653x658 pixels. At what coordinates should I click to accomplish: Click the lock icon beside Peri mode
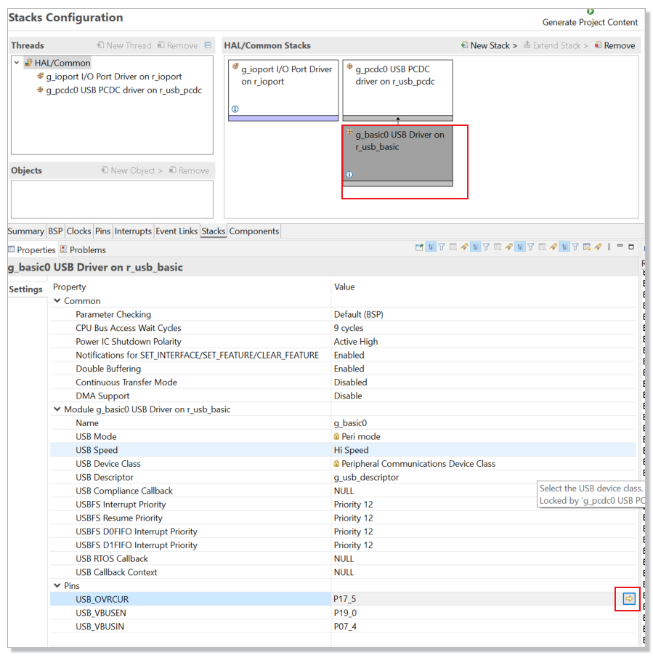[336, 436]
